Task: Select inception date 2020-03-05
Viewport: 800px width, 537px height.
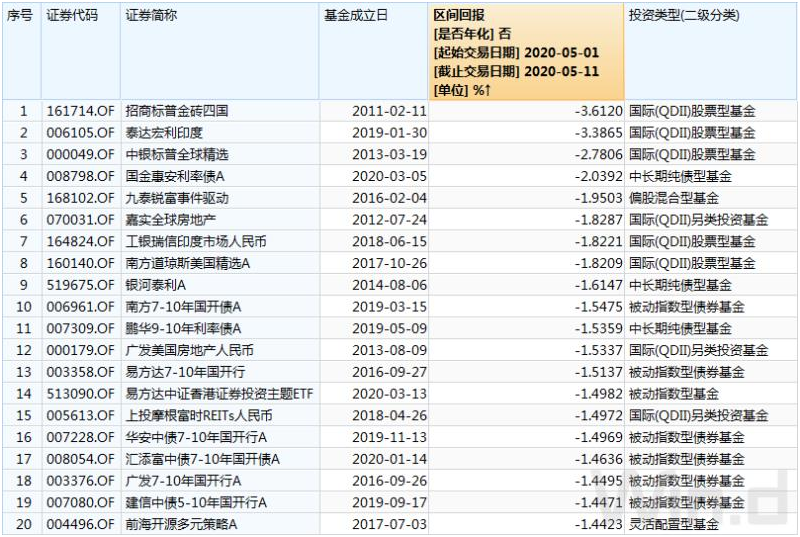Action: coord(389,176)
